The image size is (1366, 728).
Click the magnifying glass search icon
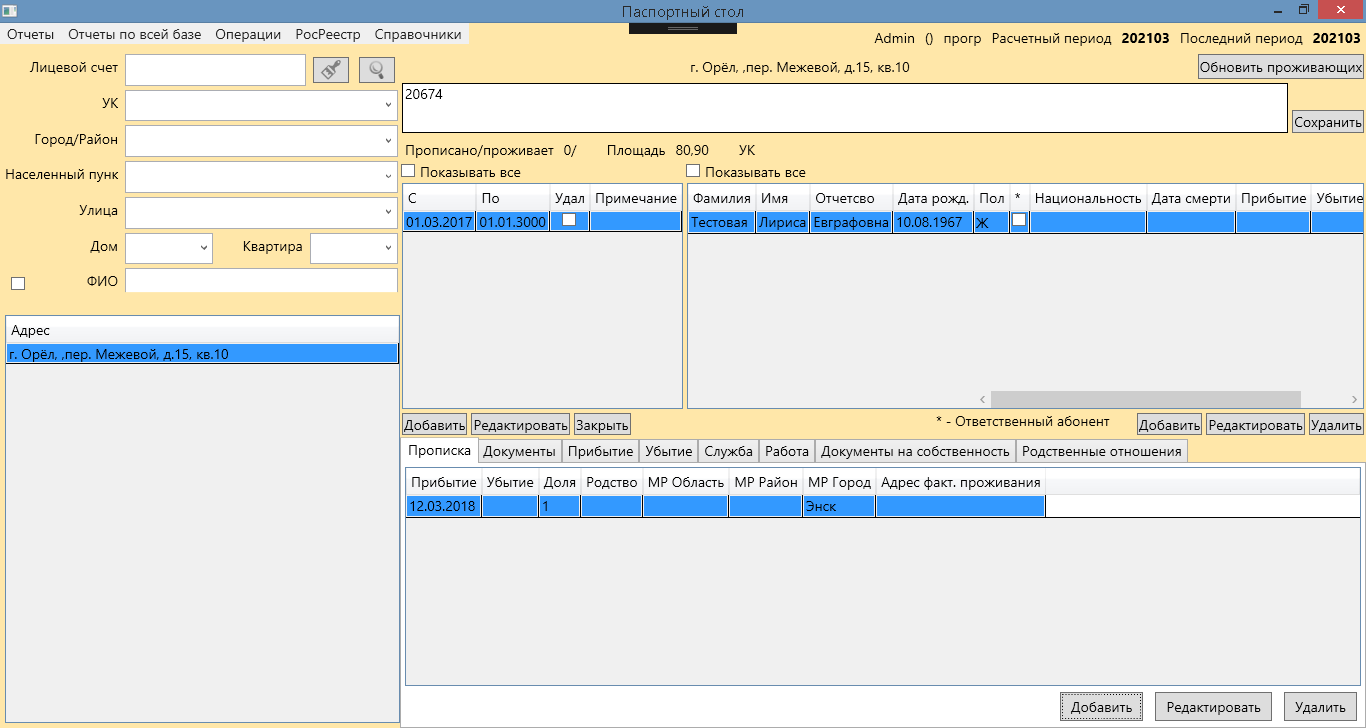tap(377, 70)
